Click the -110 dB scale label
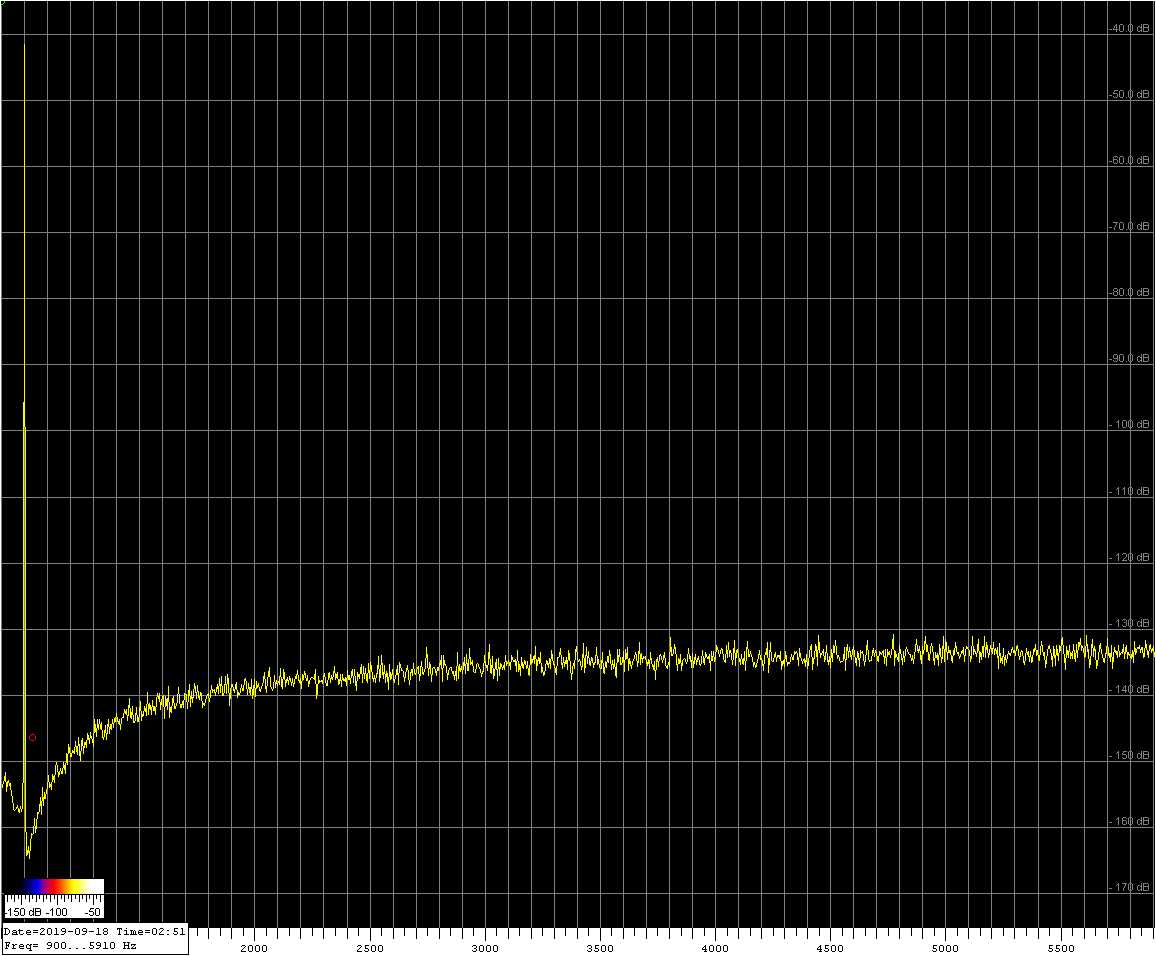 1130,491
